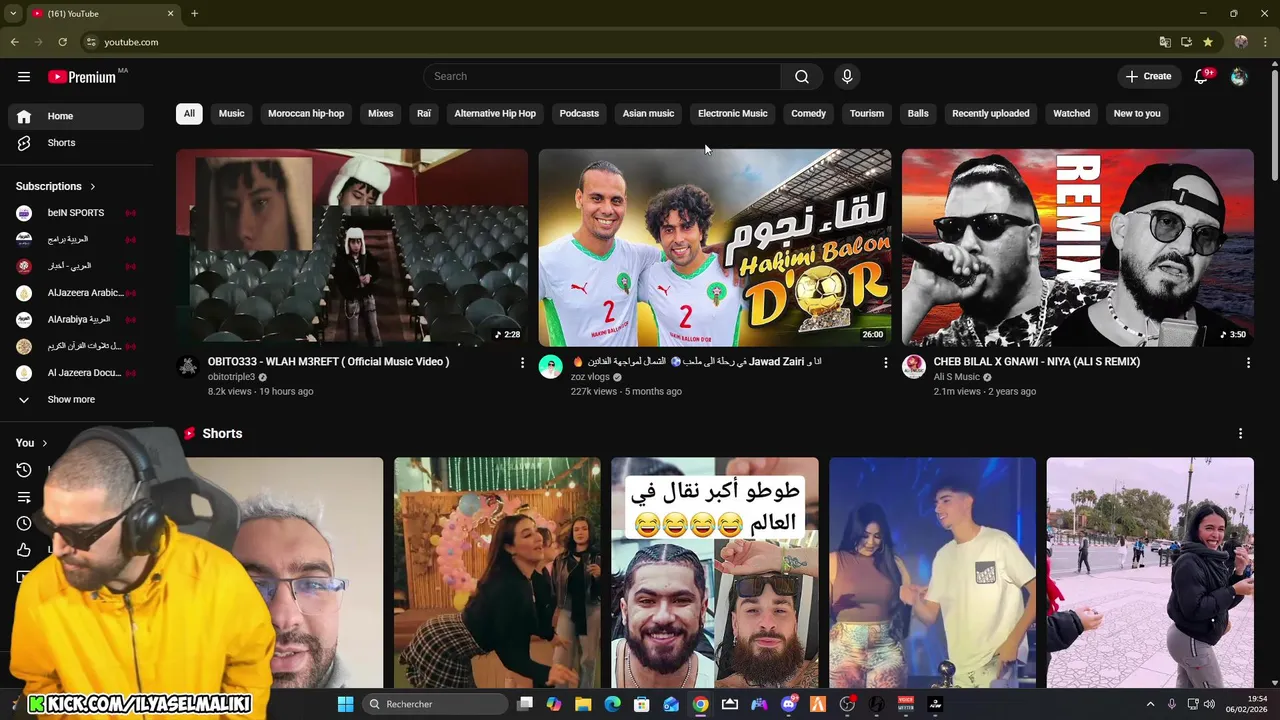This screenshot has width=1280, height=720.
Task: Select the Comedy filter chip
Action: [808, 114]
